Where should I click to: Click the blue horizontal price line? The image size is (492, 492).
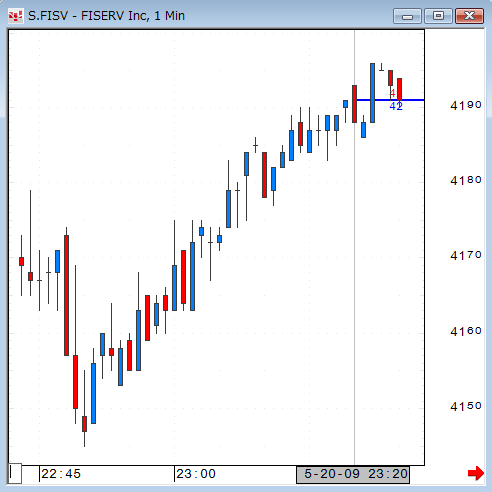point(390,100)
